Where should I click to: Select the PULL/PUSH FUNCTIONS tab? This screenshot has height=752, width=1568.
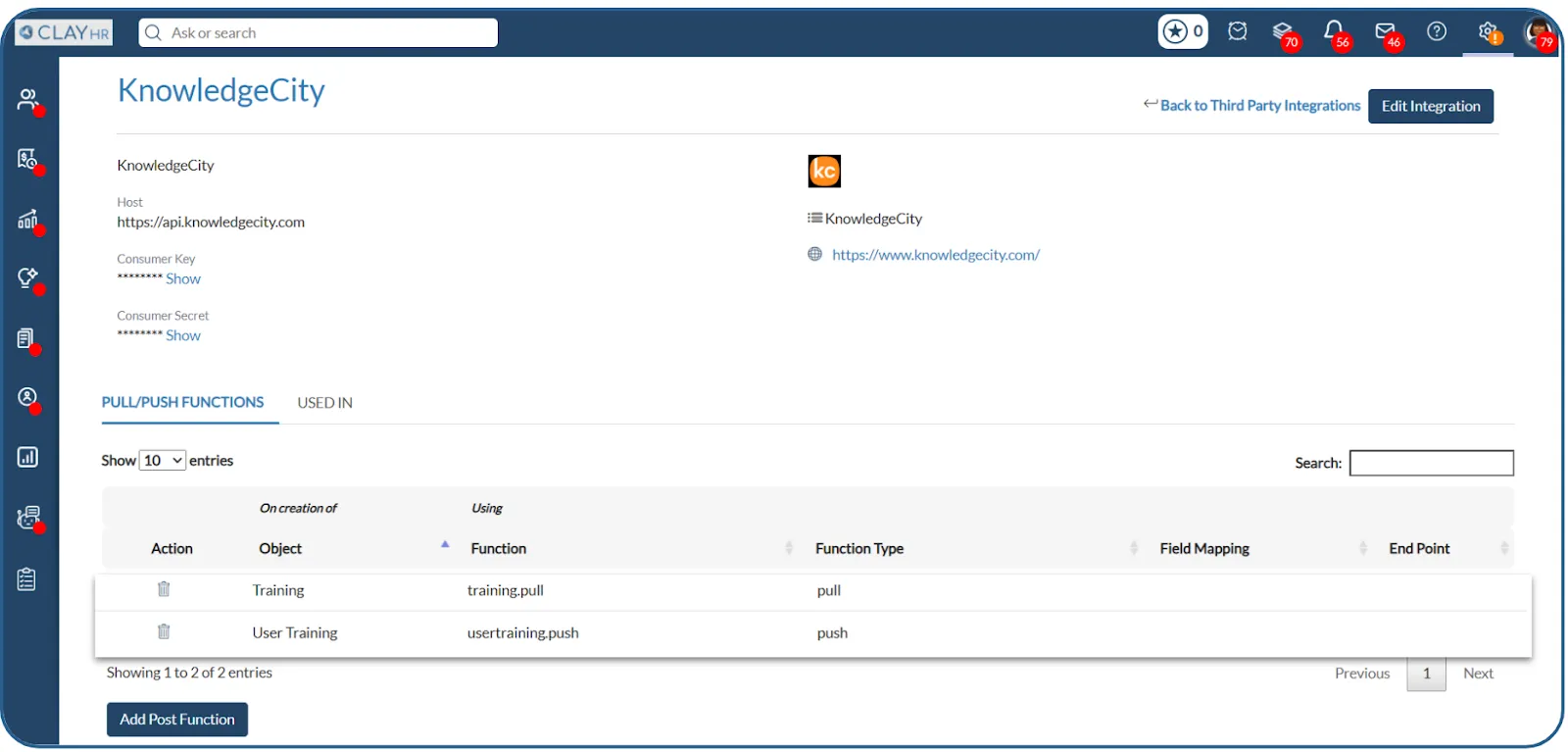point(183,402)
